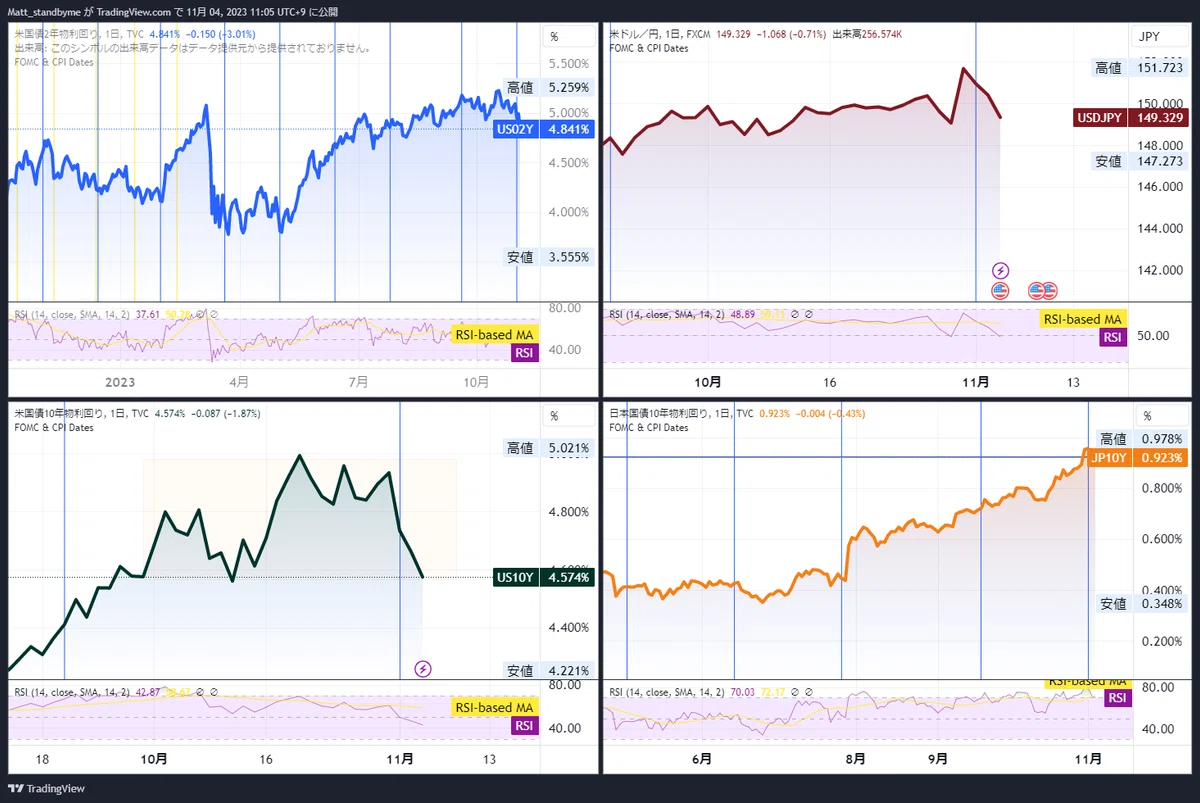Image resolution: width=1200 pixels, height=803 pixels.
Task: Select the 高値 0.978% label on JP10Y chart
Action: (x=1143, y=439)
